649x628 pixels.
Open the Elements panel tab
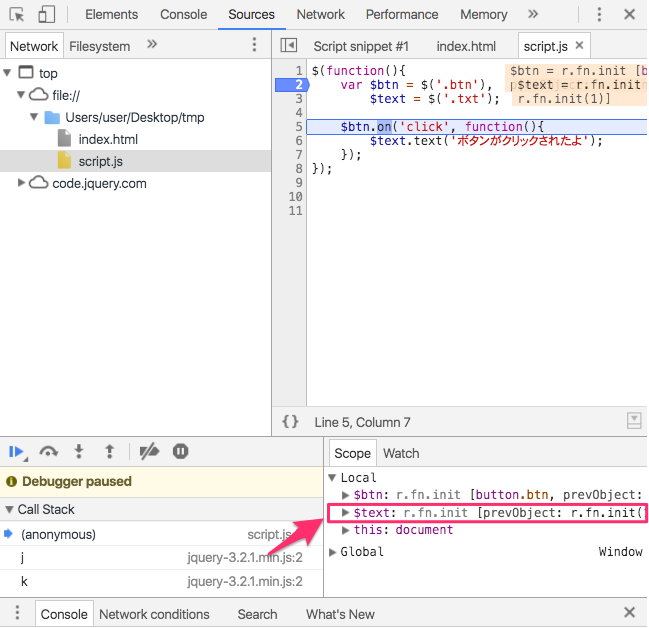coord(111,14)
